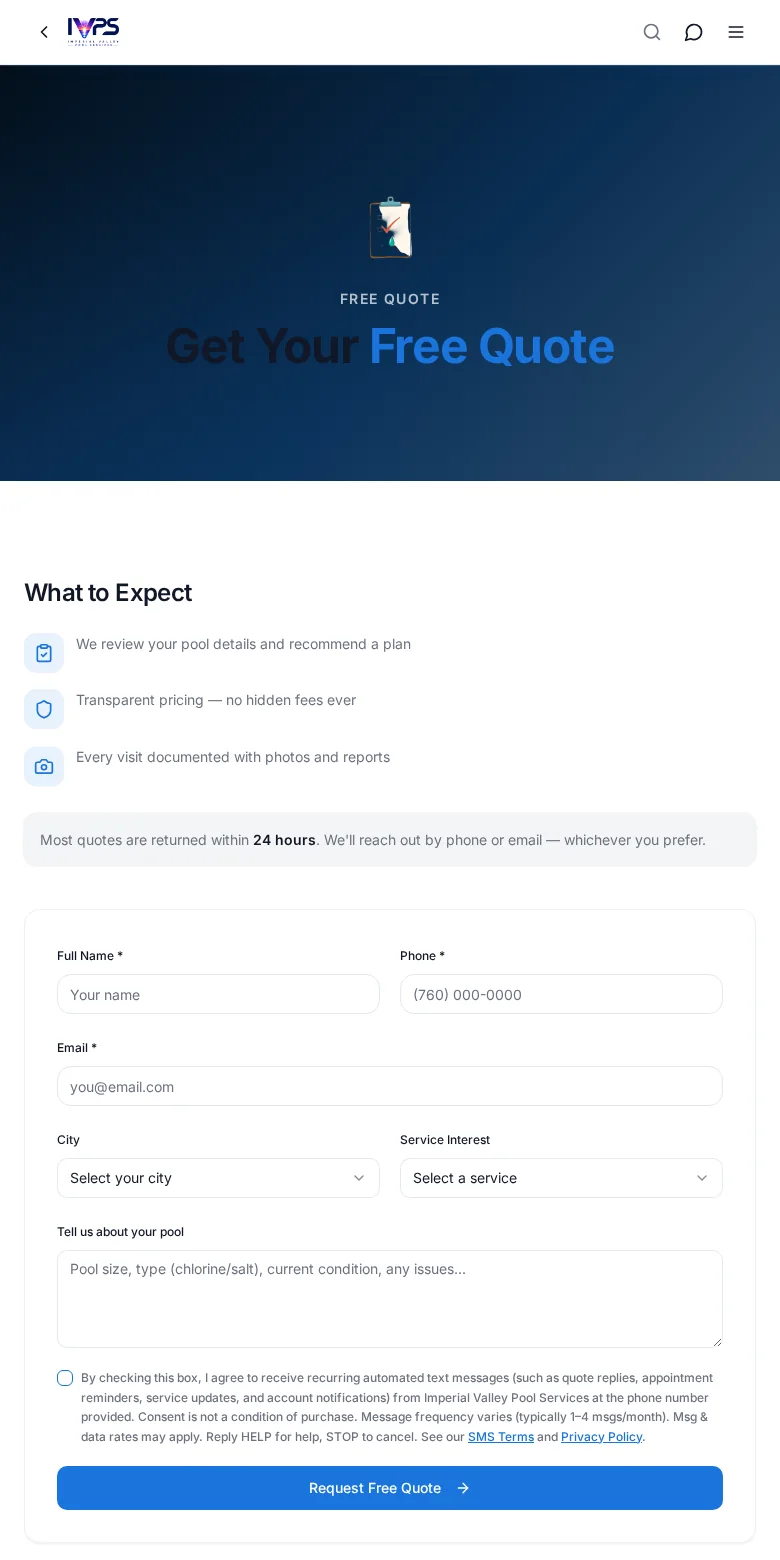Focus the Full Name field
The height and width of the screenshot is (1560, 780).
[218, 994]
